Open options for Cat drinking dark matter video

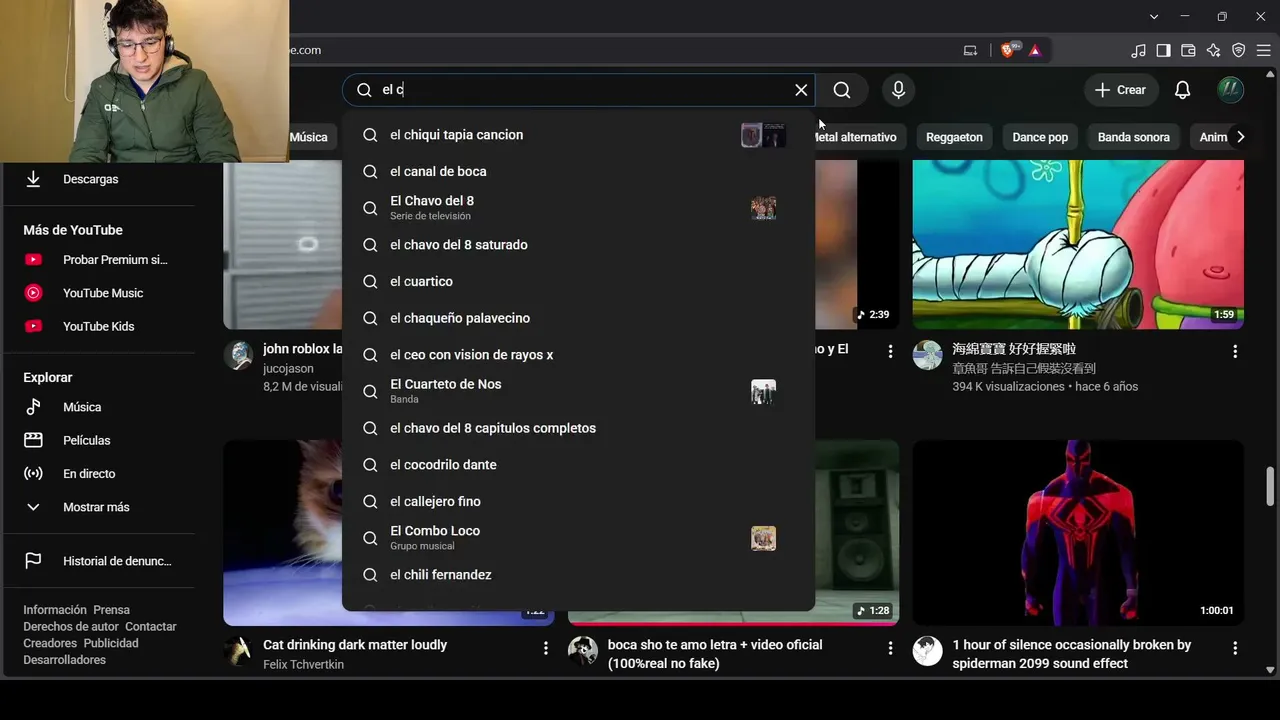(545, 648)
